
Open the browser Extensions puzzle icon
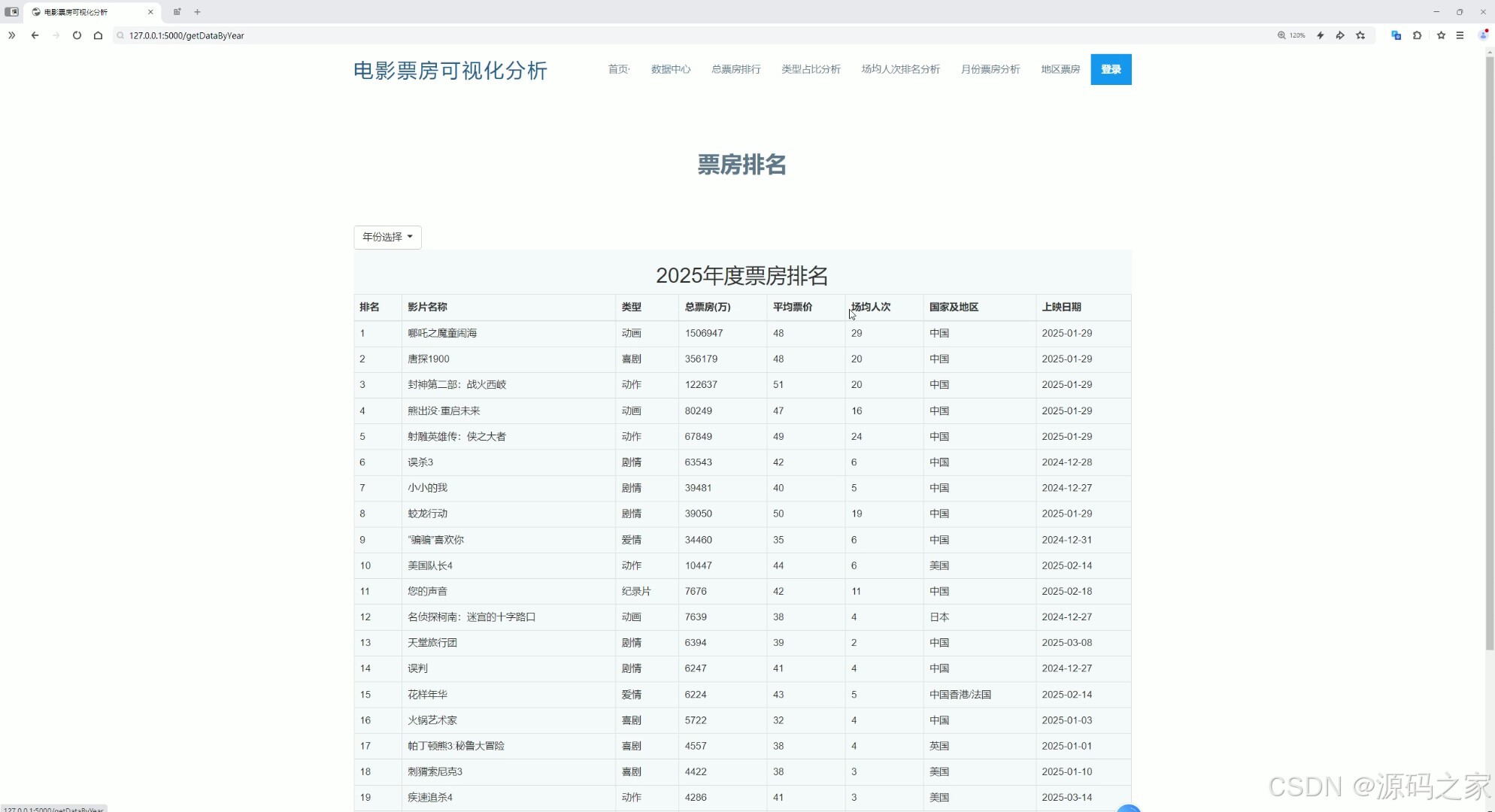tap(1418, 35)
